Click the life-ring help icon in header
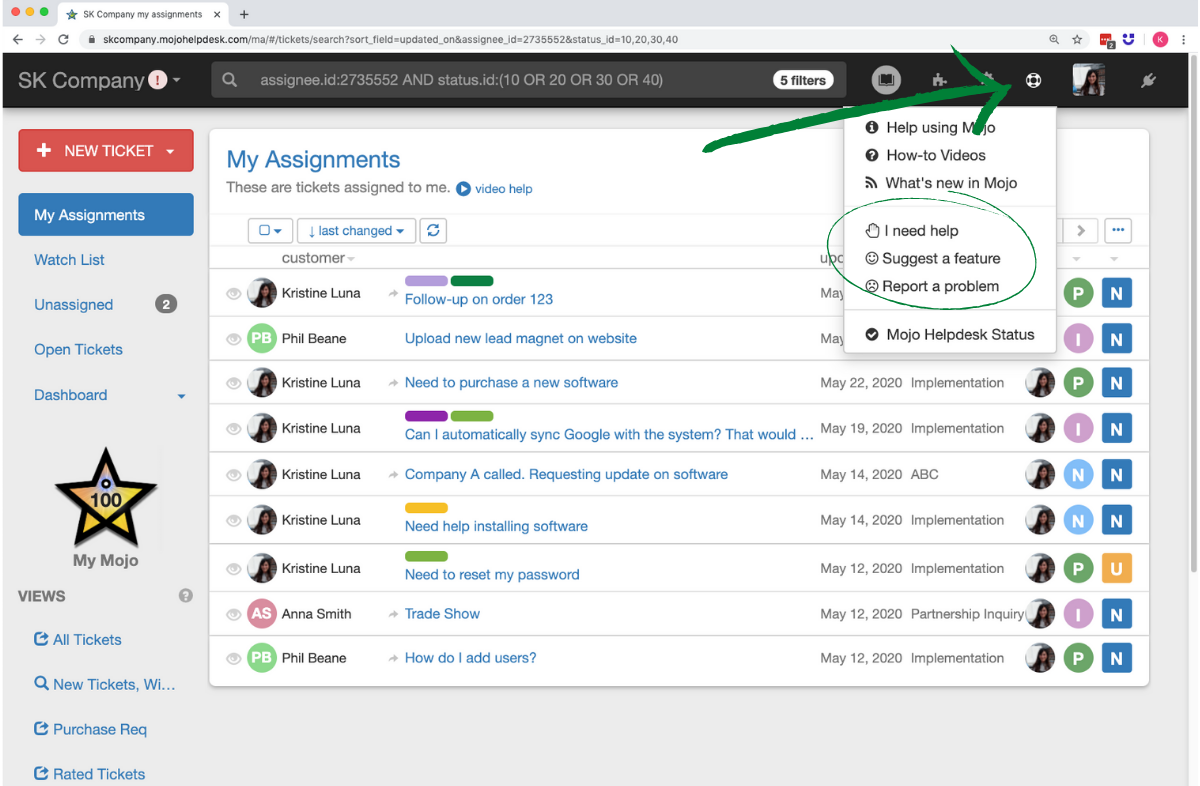This screenshot has width=1200, height=786. pos(1033,80)
